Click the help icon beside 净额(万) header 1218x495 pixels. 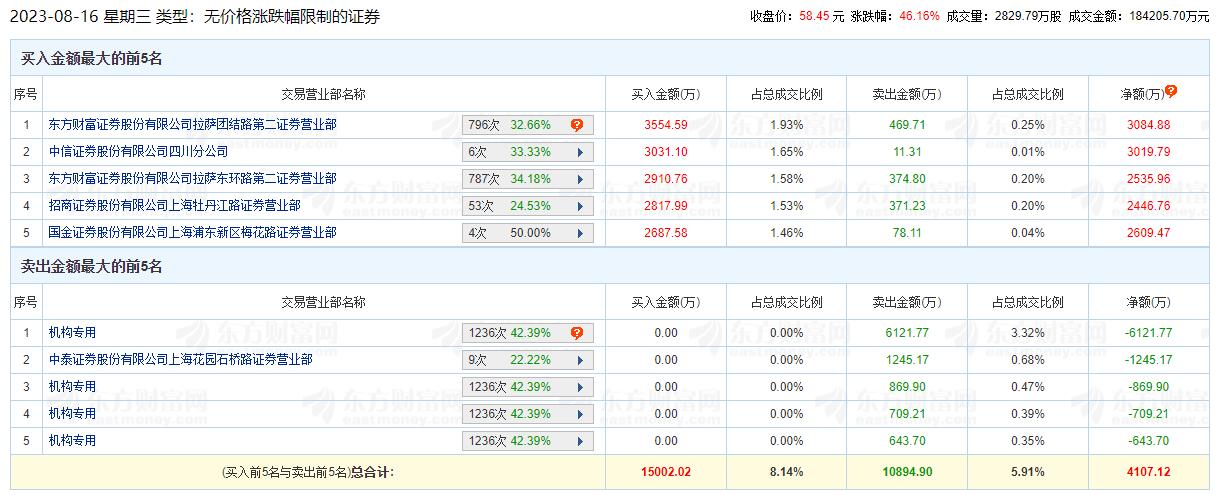tap(1171, 91)
